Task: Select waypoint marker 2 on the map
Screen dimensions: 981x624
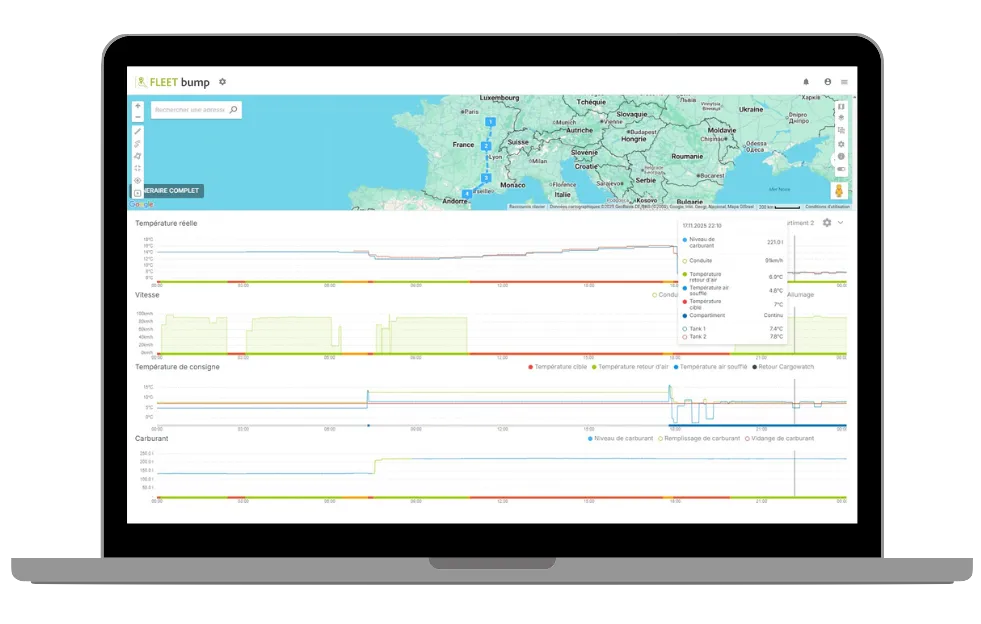Action: click(x=486, y=146)
